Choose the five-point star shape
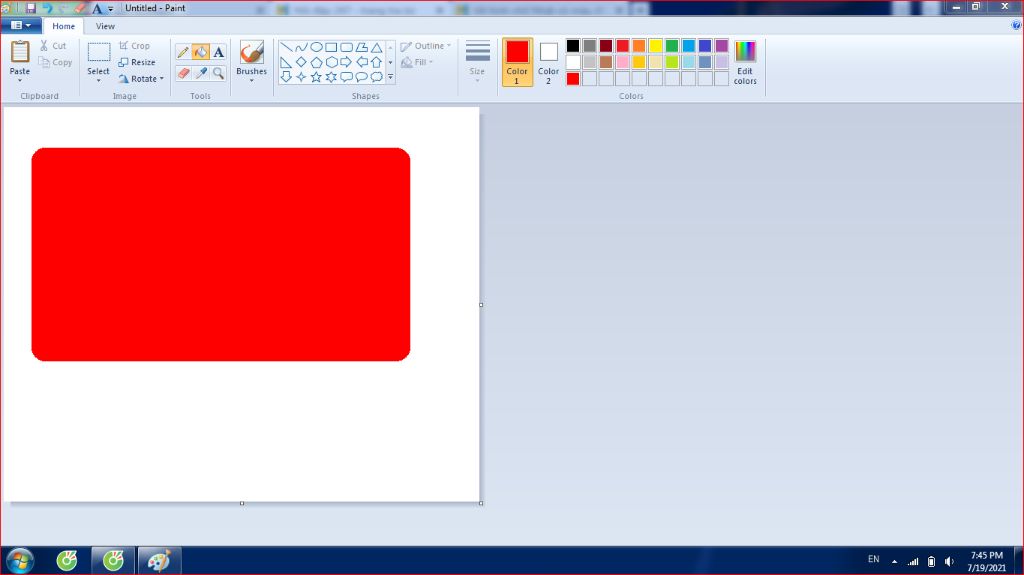 316,77
